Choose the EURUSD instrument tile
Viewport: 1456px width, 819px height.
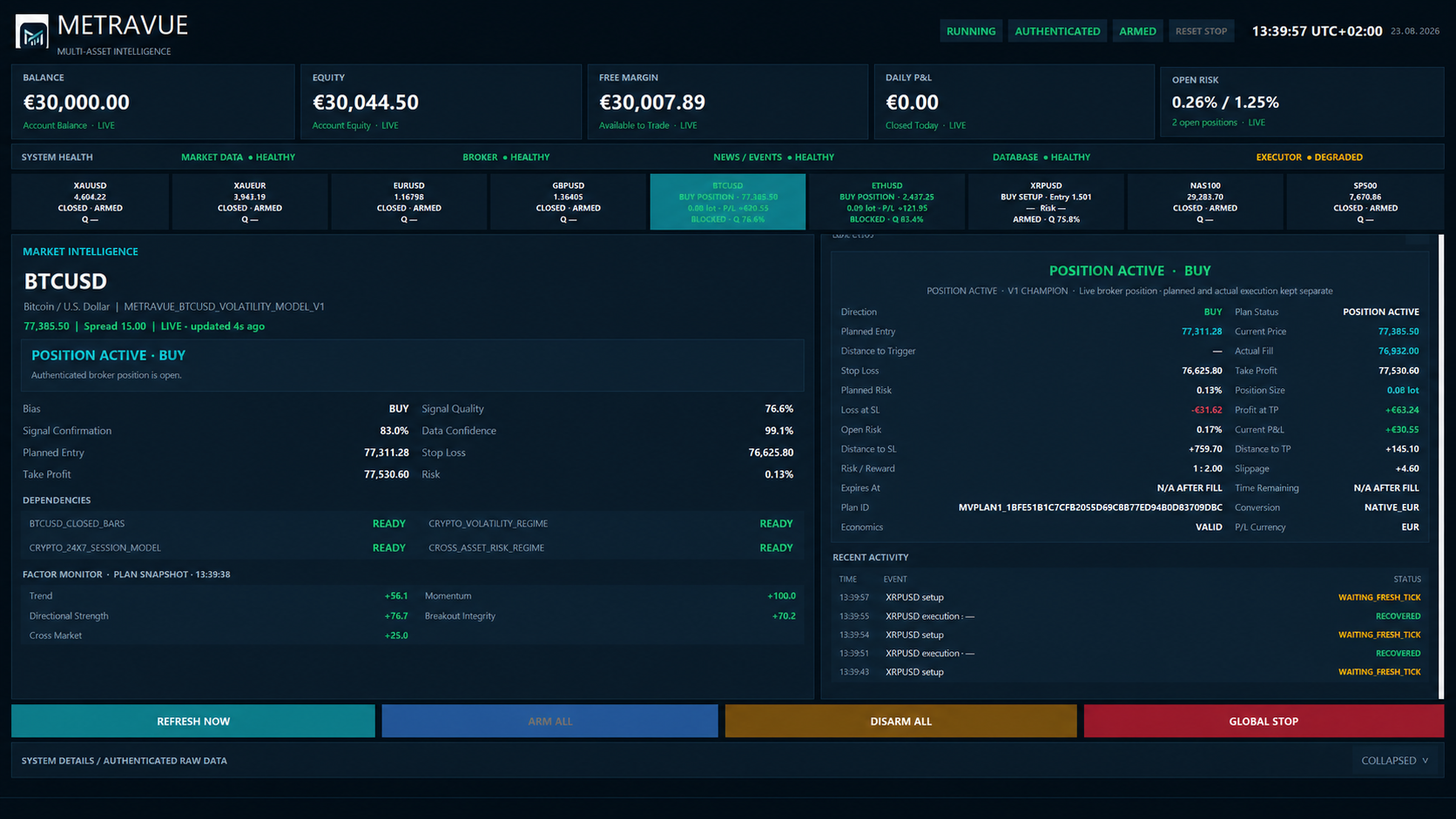(408, 202)
